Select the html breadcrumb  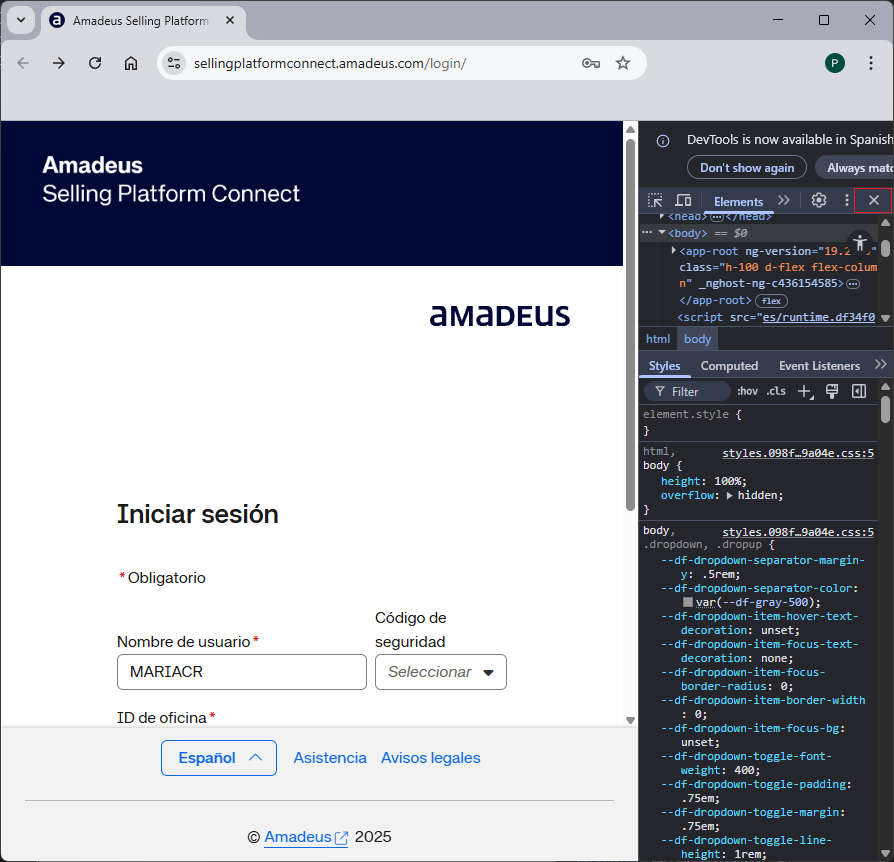tap(658, 339)
